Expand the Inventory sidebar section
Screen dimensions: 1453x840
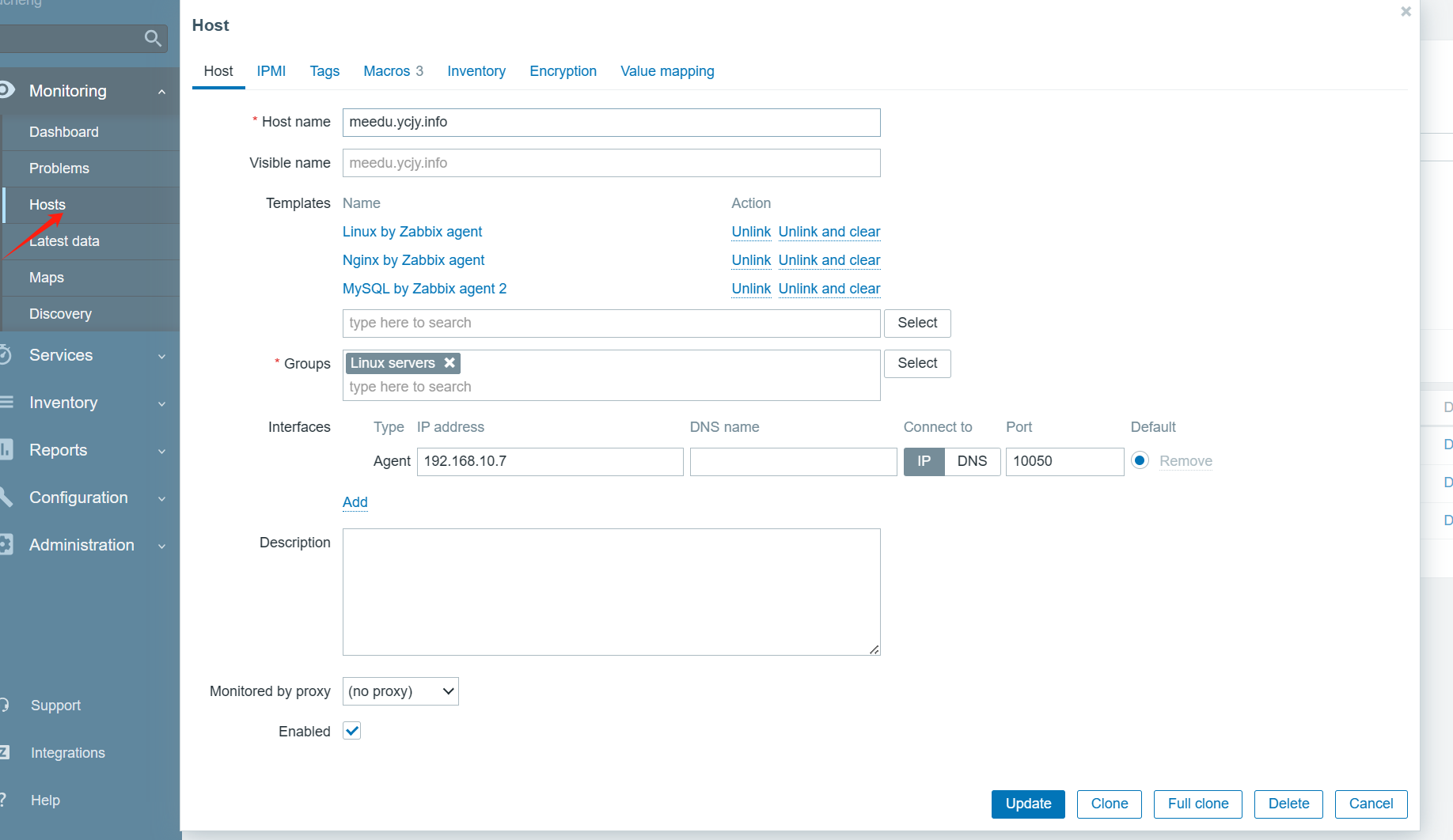pyautogui.click(x=161, y=403)
